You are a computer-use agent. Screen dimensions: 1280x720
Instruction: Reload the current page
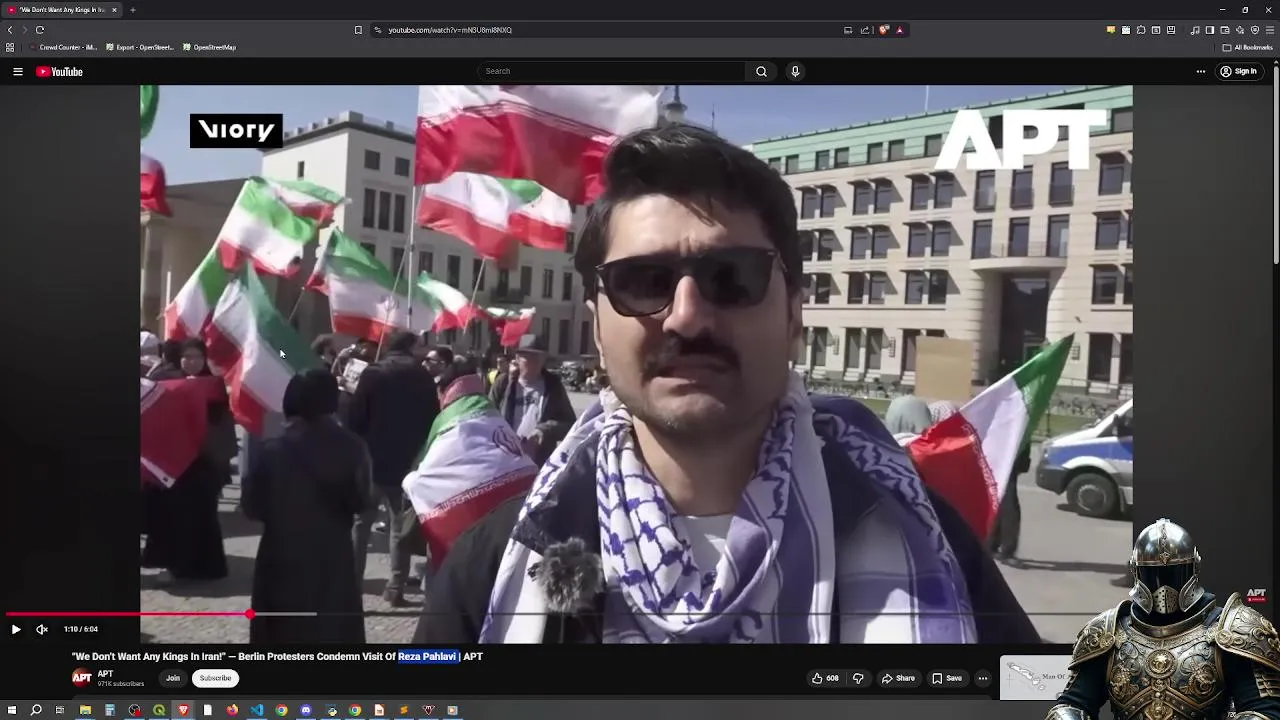[40, 30]
